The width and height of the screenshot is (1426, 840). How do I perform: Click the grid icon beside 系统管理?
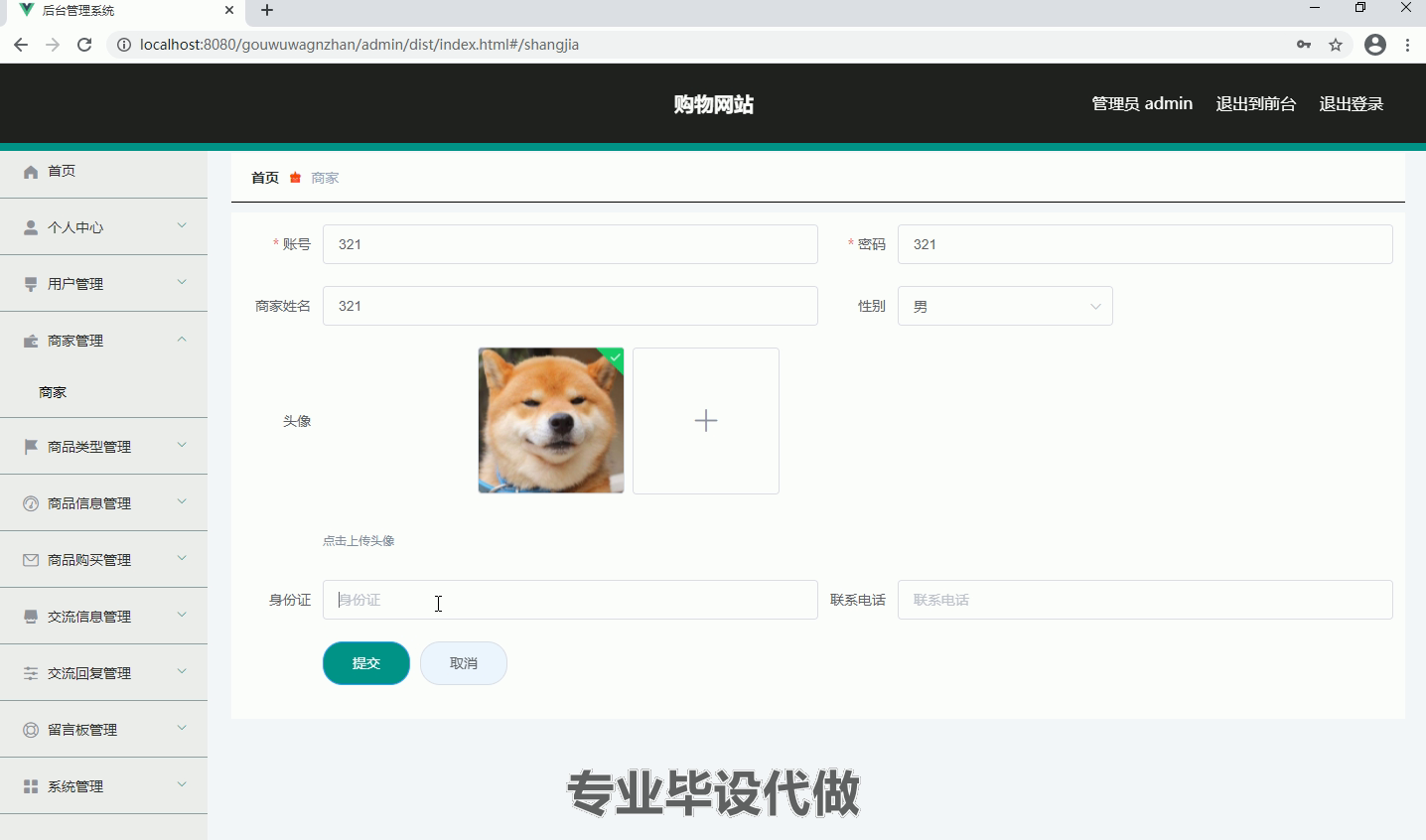point(31,786)
